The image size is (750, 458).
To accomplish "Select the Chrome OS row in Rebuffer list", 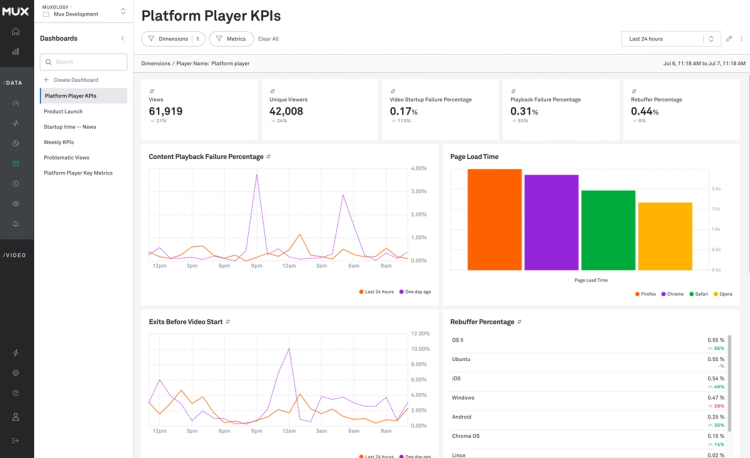I will pyautogui.click(x=588, y=439).
